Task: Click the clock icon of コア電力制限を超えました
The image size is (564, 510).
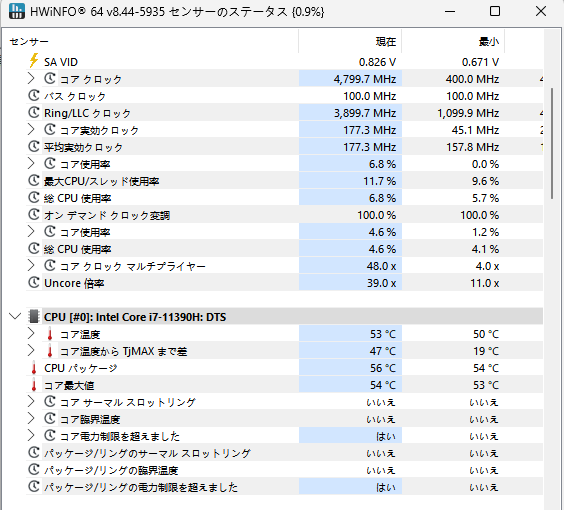Action: [50, 436]
